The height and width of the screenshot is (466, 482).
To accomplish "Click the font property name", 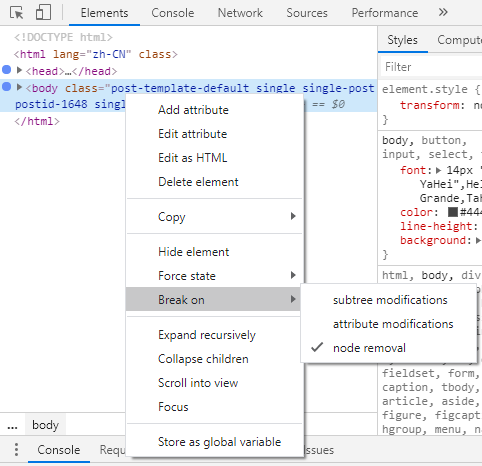I will (x=413, y=170).
